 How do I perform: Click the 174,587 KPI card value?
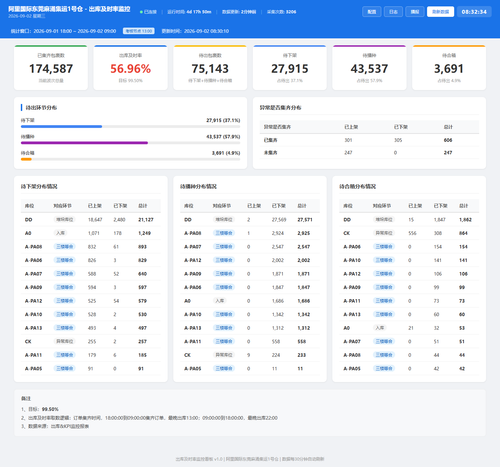[x=51, y=69]
